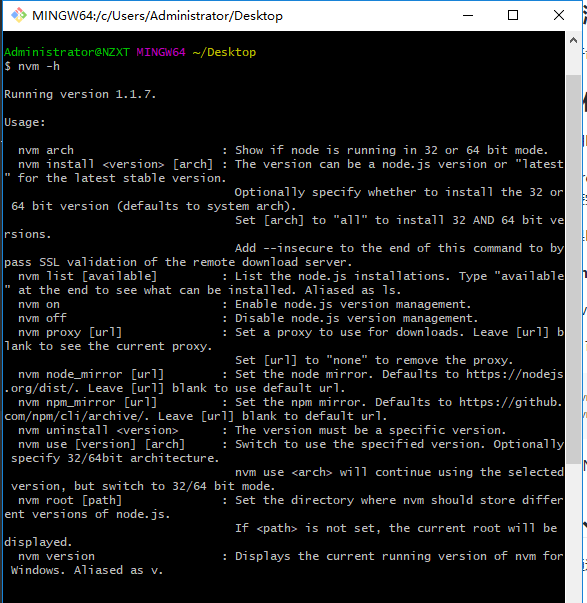The width and height of the screenshot is (587, 603).
Task: Click the vertical scrollbar thumb
Action: pos(573,269)
